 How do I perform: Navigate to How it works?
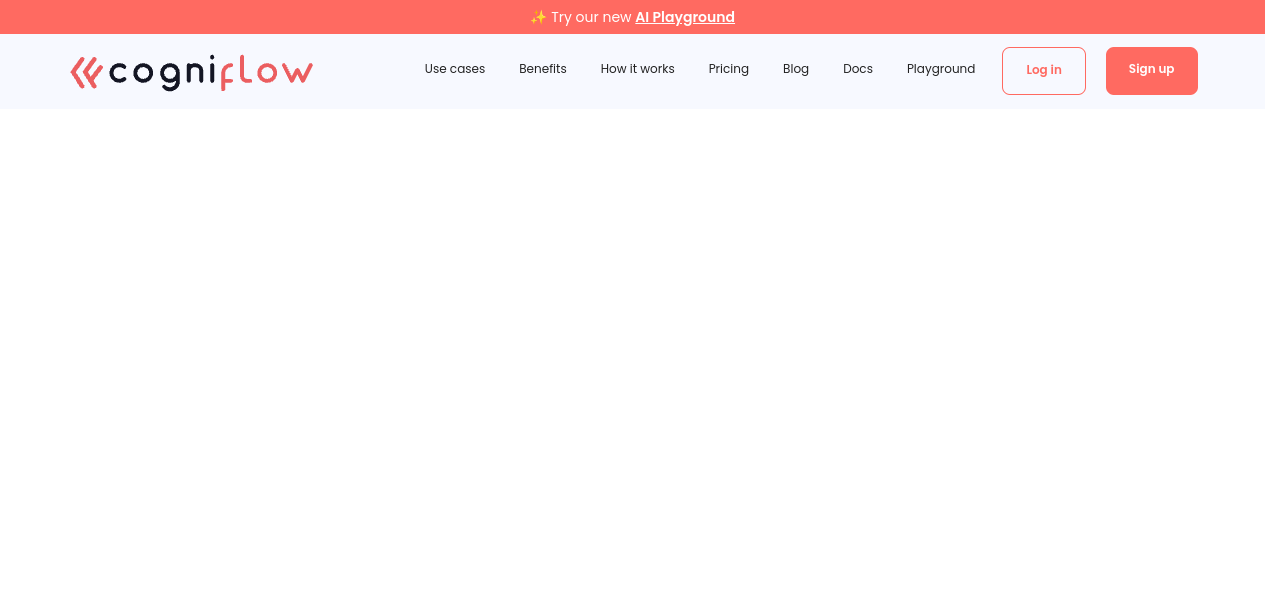tap(637, 69)
